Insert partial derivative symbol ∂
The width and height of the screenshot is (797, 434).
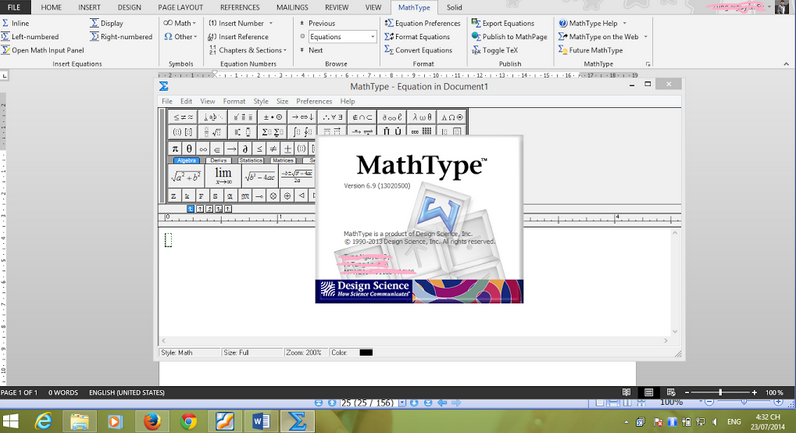245,149
